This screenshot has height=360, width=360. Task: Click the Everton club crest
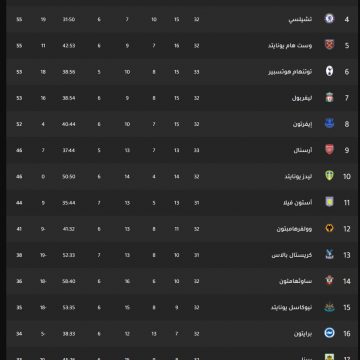click(329, 123)
